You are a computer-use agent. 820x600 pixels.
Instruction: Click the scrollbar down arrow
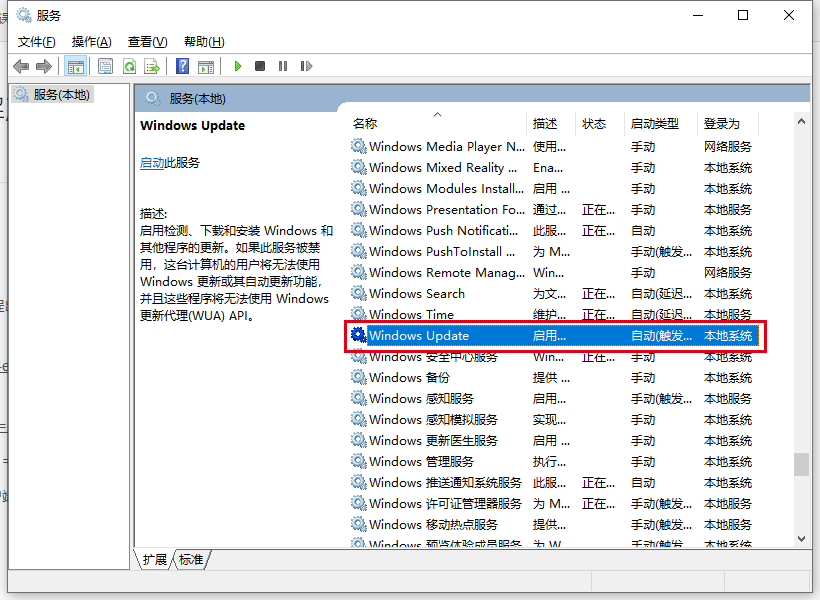pyautogui.click(x=801, y=539)
